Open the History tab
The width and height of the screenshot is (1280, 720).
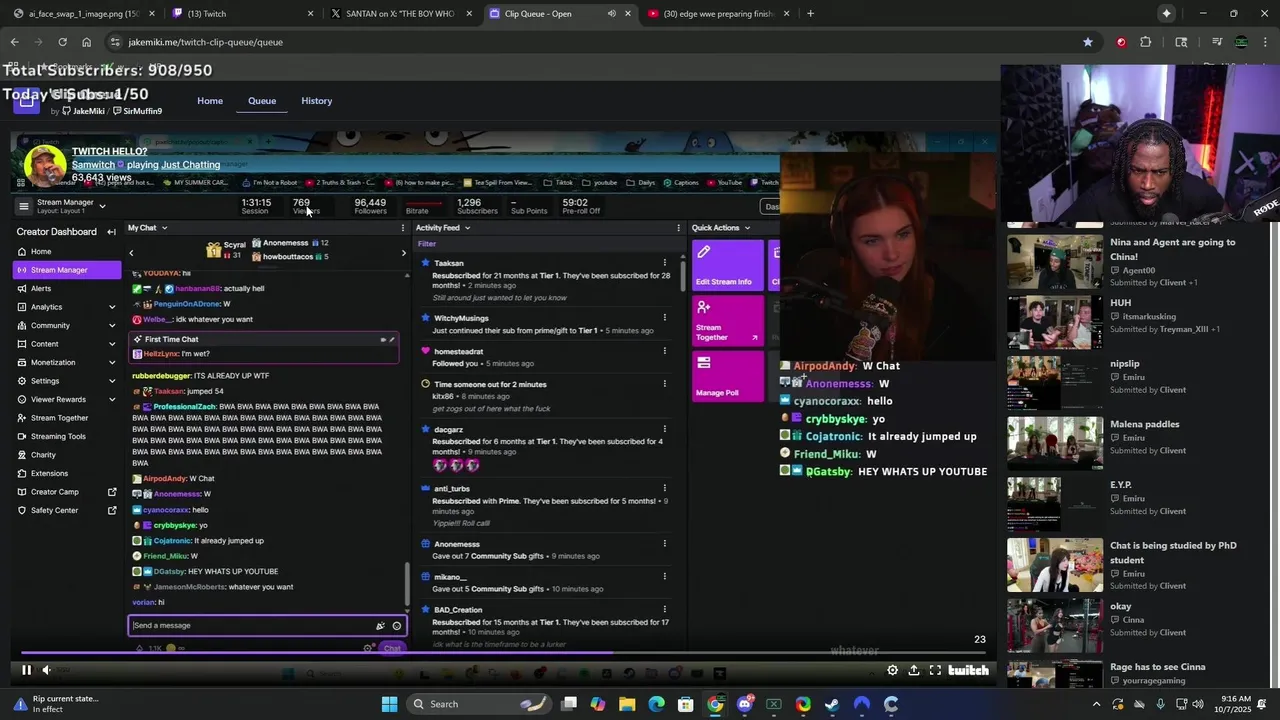pyautogui.click(x=316, y=101)
